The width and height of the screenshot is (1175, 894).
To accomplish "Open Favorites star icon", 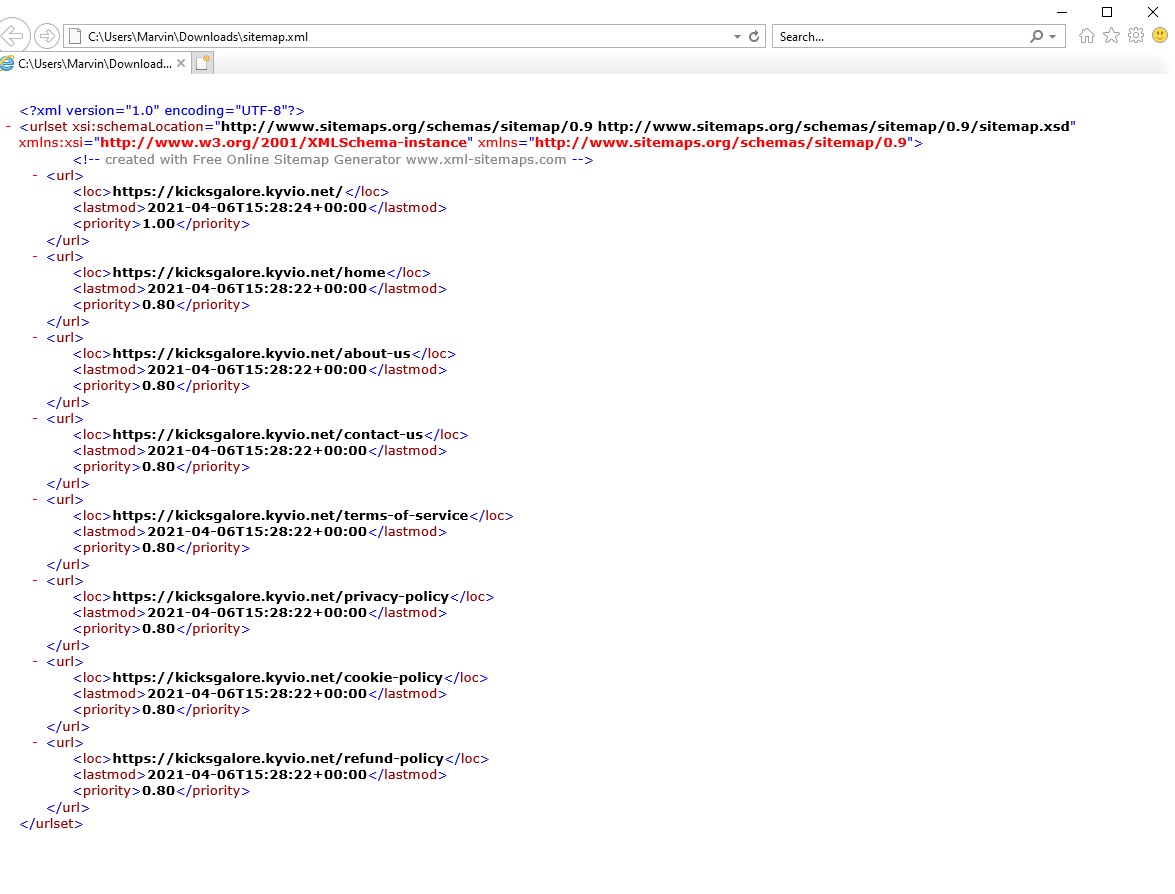I will [x=1111, y=35].
